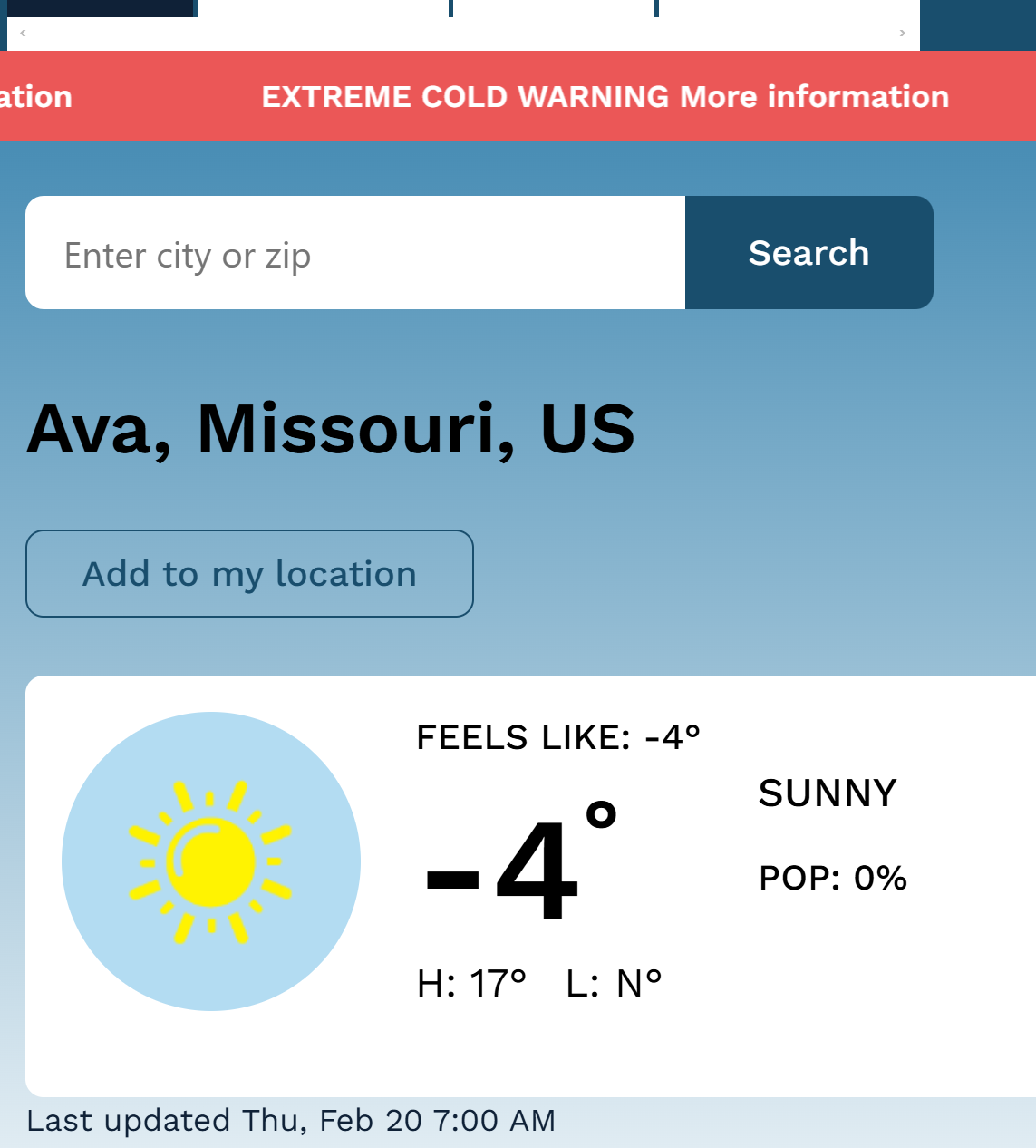Click the dark navy block at top left
The width and height of the screenshot is (1036, 1148).
[x=102, y=8]
